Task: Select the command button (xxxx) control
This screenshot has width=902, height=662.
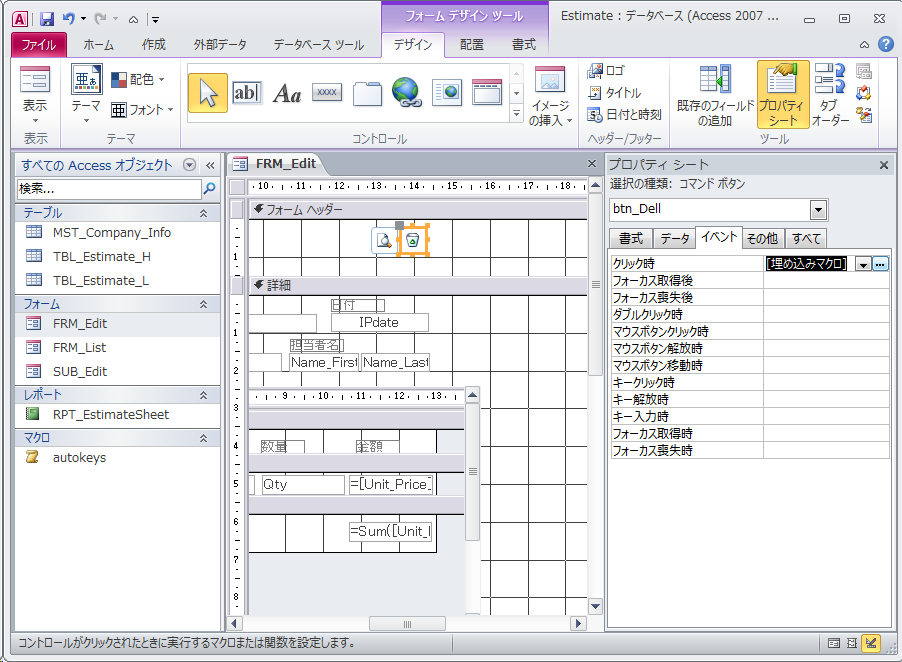Action: click(x=327, y=92)
